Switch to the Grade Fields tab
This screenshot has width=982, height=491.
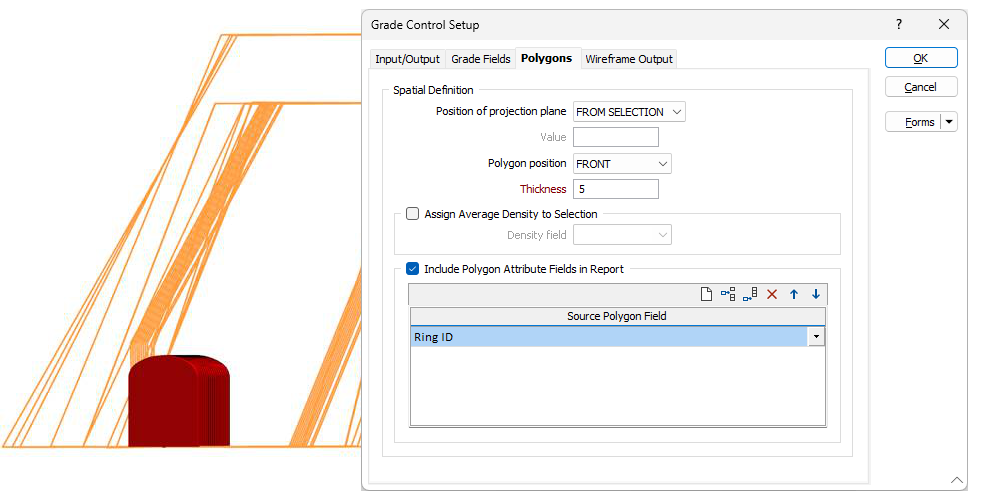point(481,59)
